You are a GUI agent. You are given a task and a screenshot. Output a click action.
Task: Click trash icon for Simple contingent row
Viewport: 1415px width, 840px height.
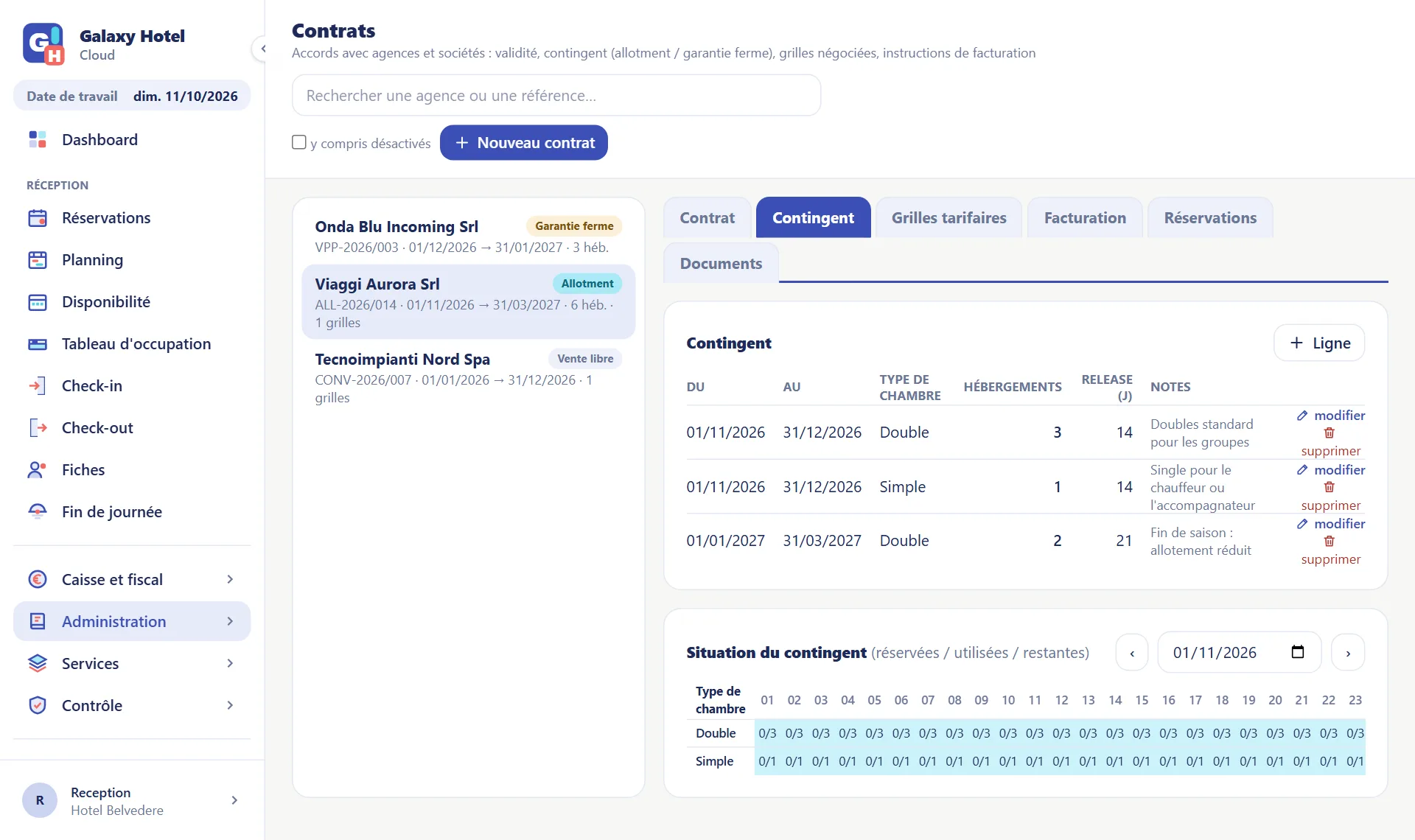click(x=1330, y=487)
